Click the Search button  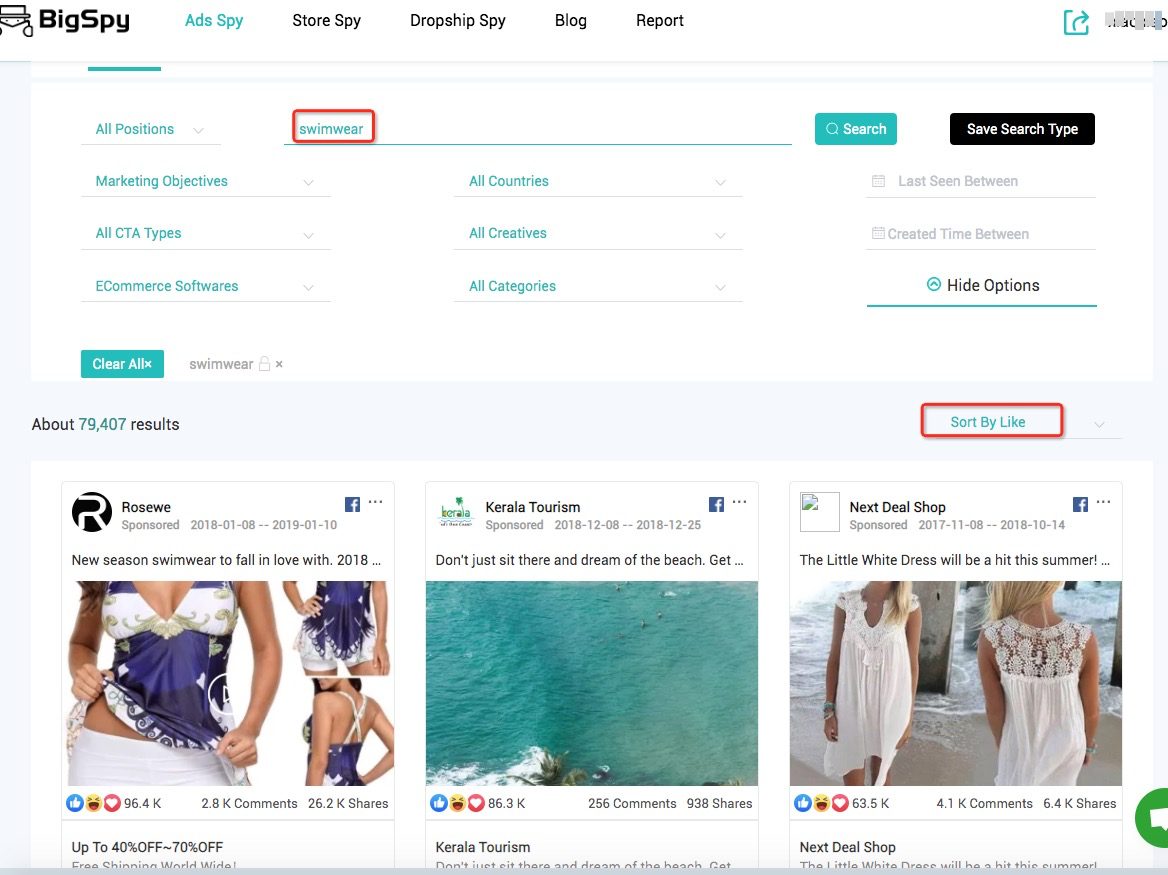tap(855, 129)
